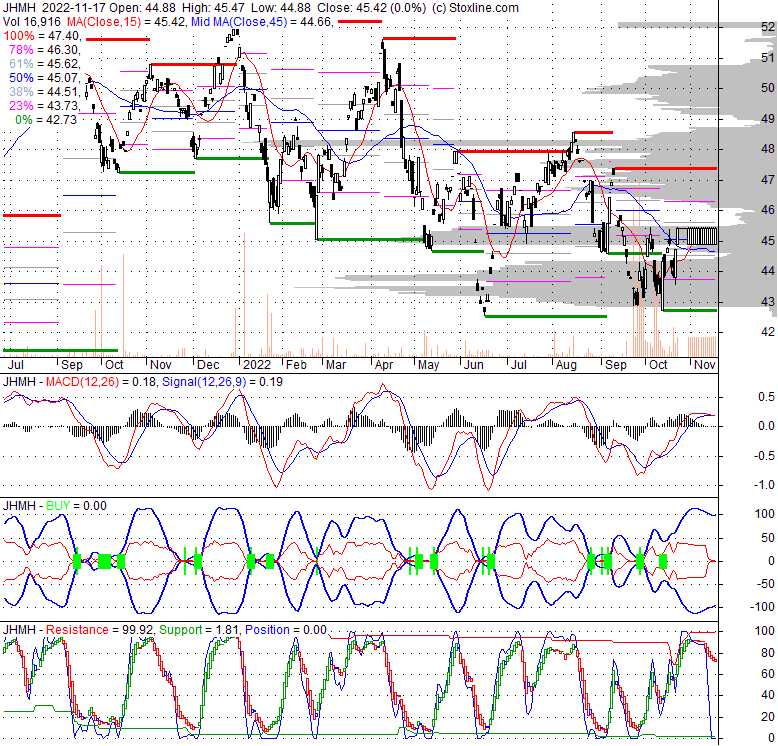Click the High: 45.47 value

(213, 8)
